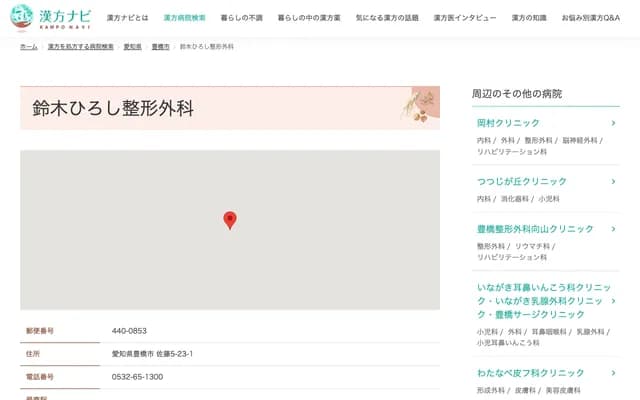Click chevron next to つつじが丘クリニック
This screenshot has width=640, height=400.
[x=613, y=181]
